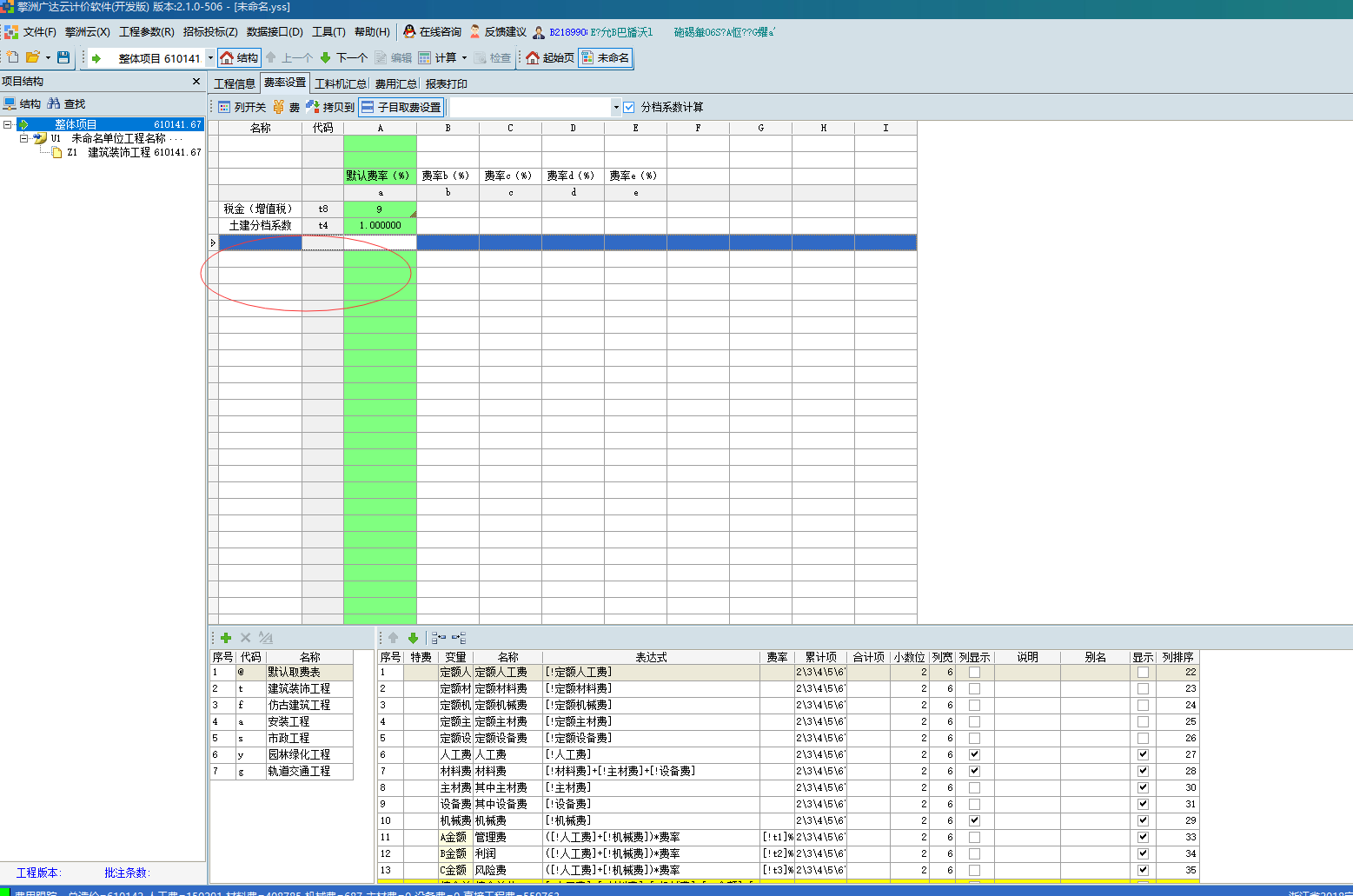Close the 项目结构 panel
Viewport: 1353px width, 896px height.
point(196,82)
